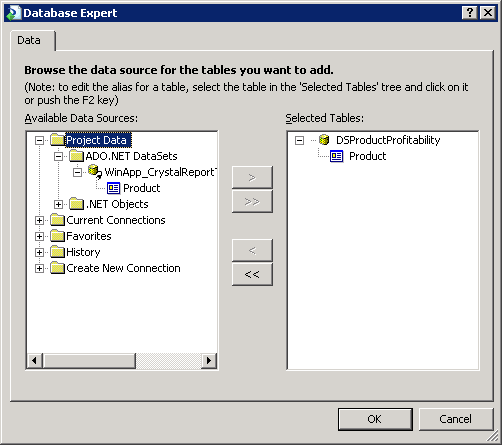502x445 pixels.
Task: Confirm with the OK button
Action: (375, 419)
